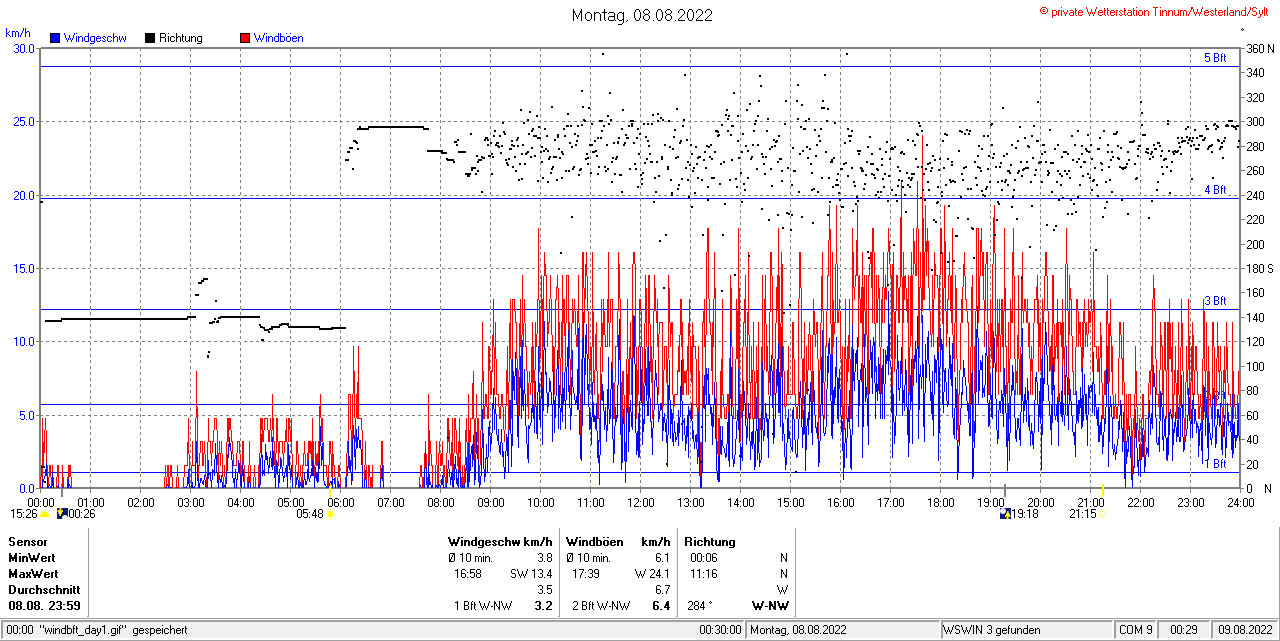Image resolution: width=1280 pixels, height=641 pixels.
Task: Click the WSWIN 3 gefunden status field
Action: point(992,630)
